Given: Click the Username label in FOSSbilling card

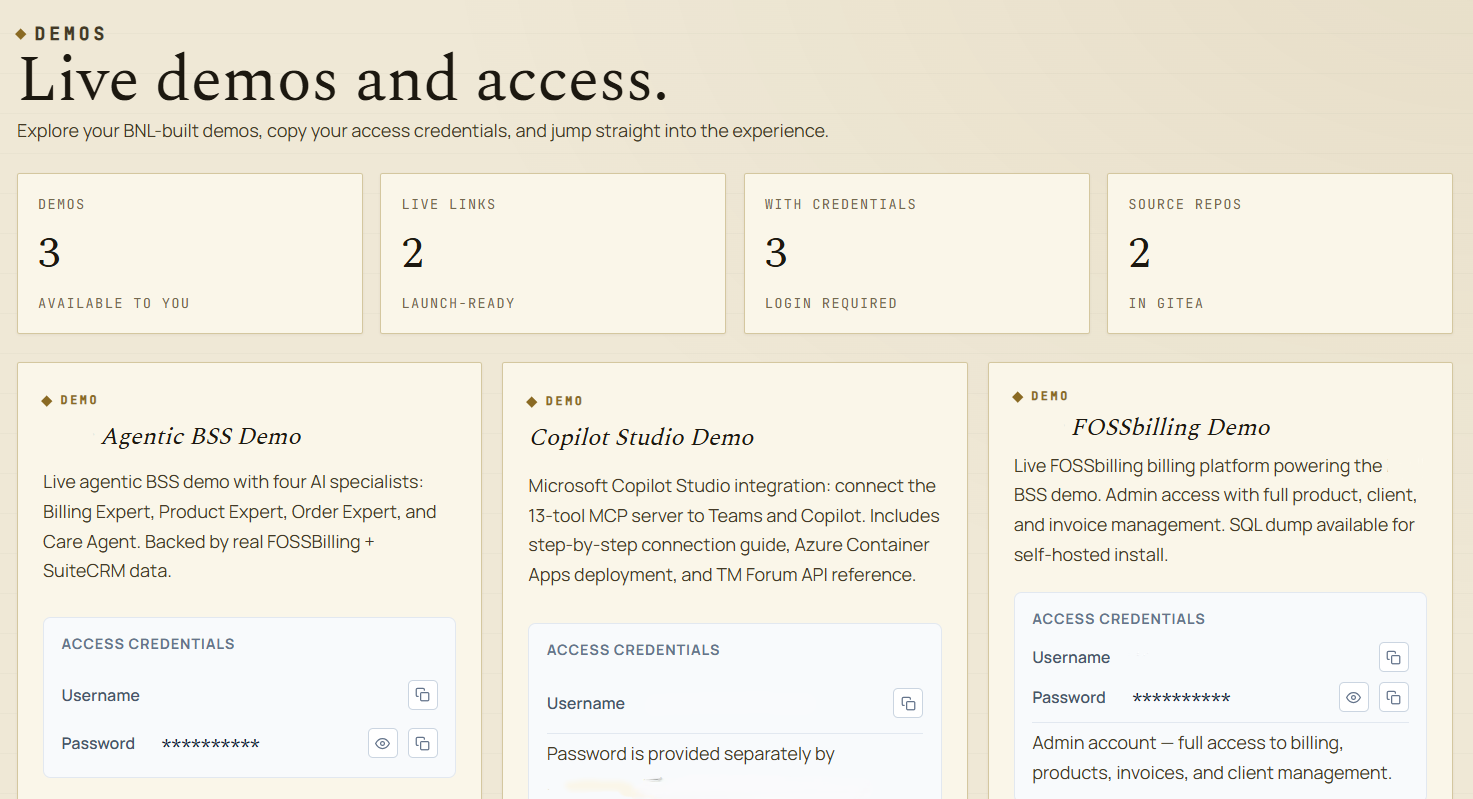Looking at the screenshot, I should 1071,657.
